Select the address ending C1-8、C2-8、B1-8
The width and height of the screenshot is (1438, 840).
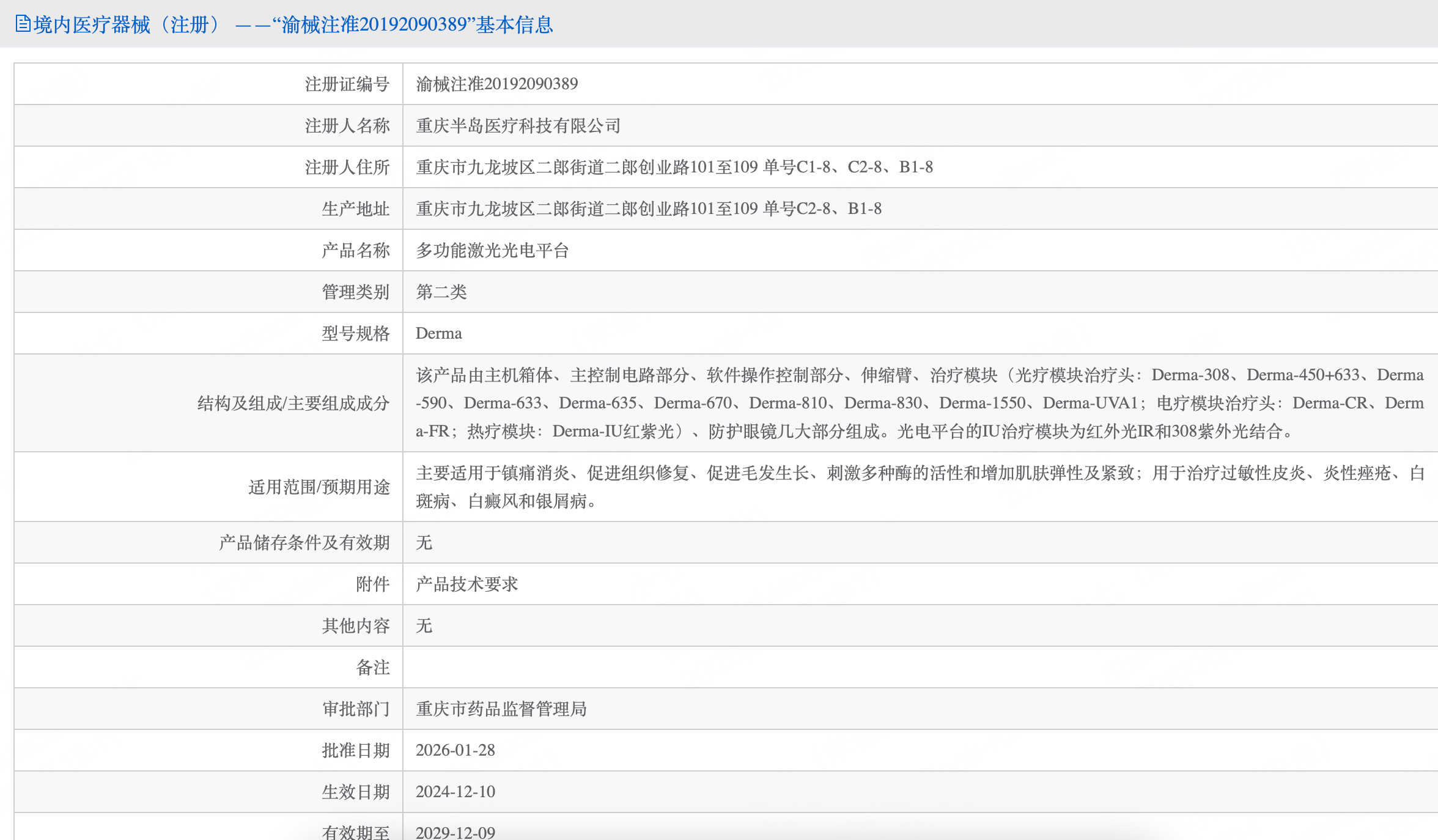pos(674,167)
